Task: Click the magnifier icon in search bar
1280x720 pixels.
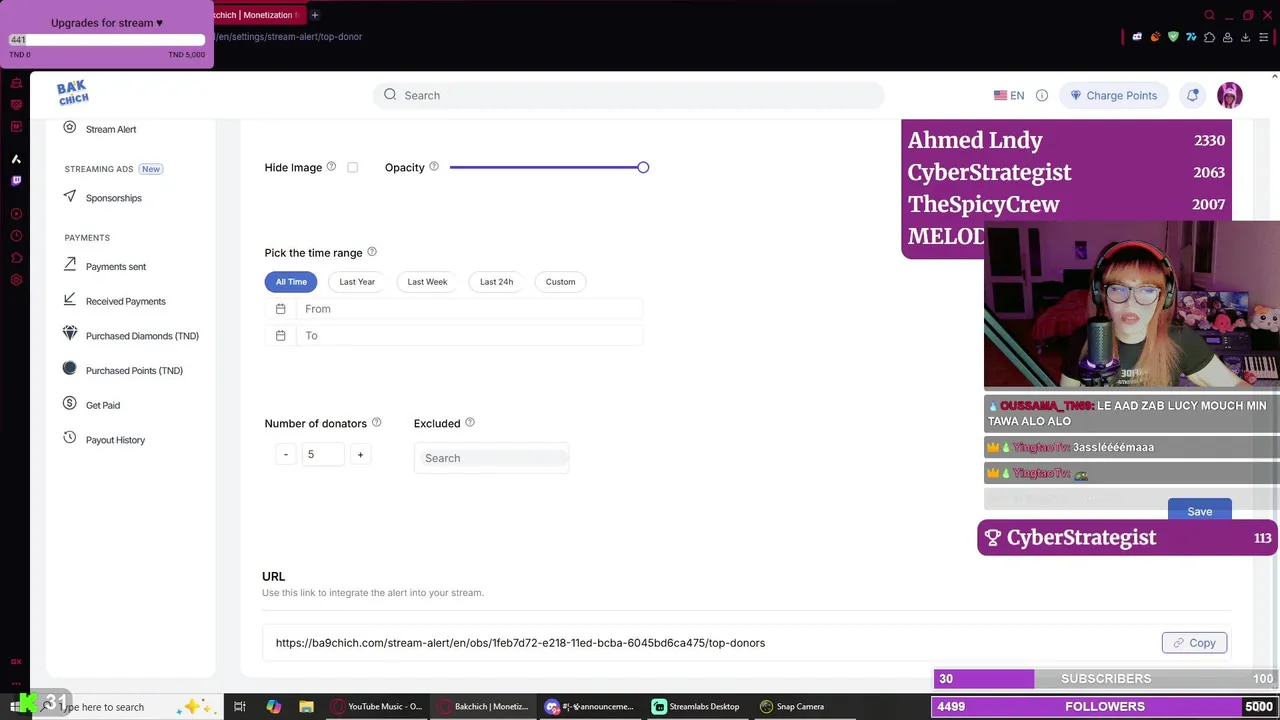Action: 390,95
